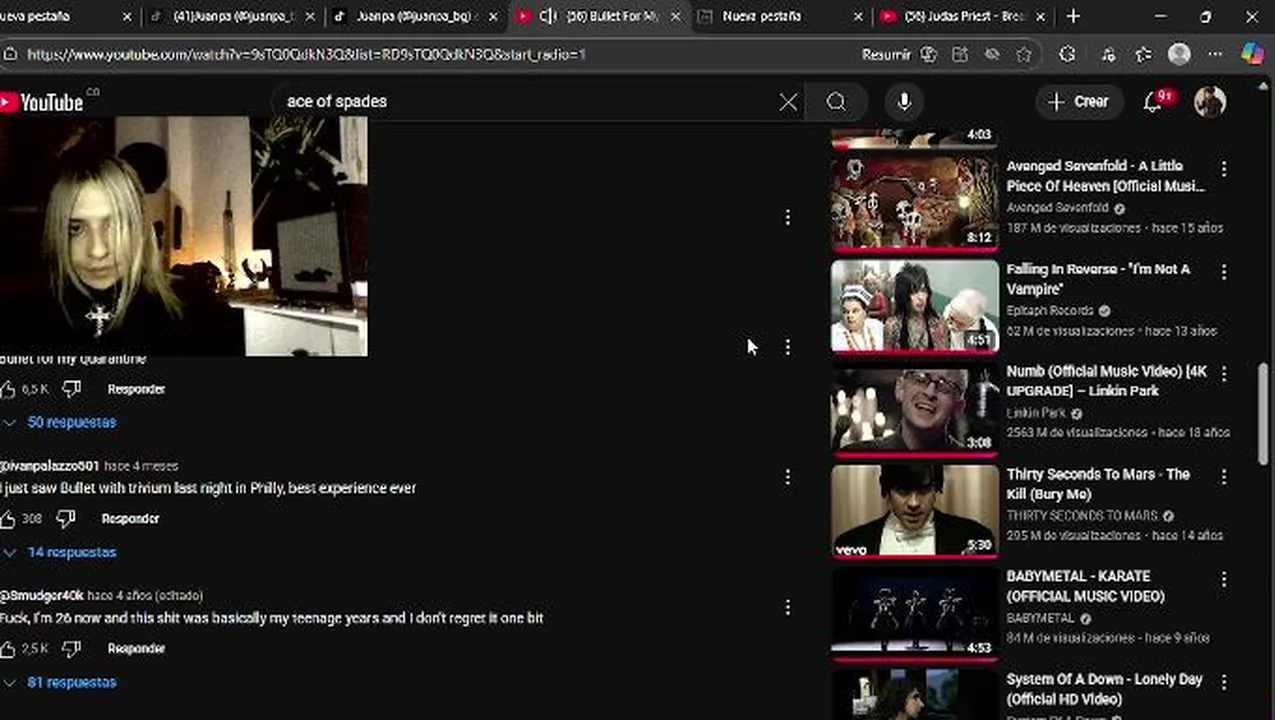Dislike the @Smudger40k comment
Screen dimensions: 1275x720
pyautogui.click(x=72, y=649)
